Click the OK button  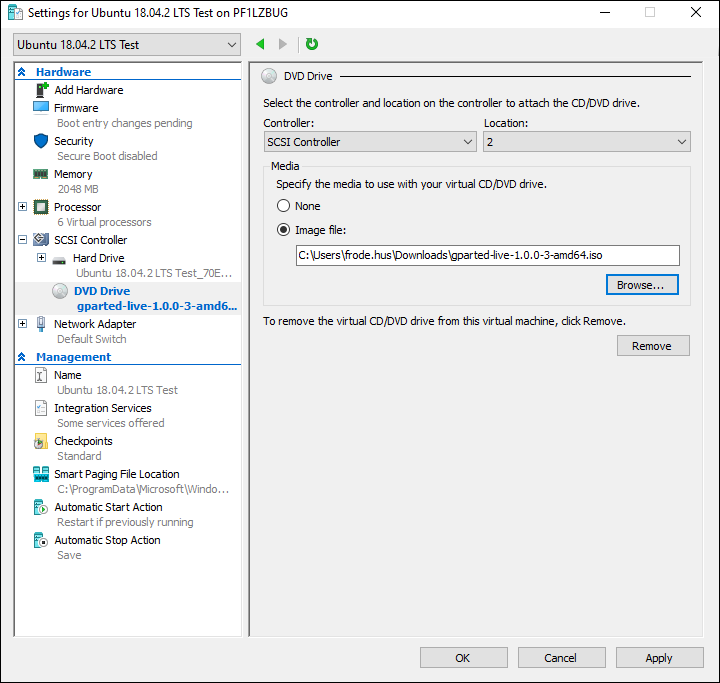[464, 658]
